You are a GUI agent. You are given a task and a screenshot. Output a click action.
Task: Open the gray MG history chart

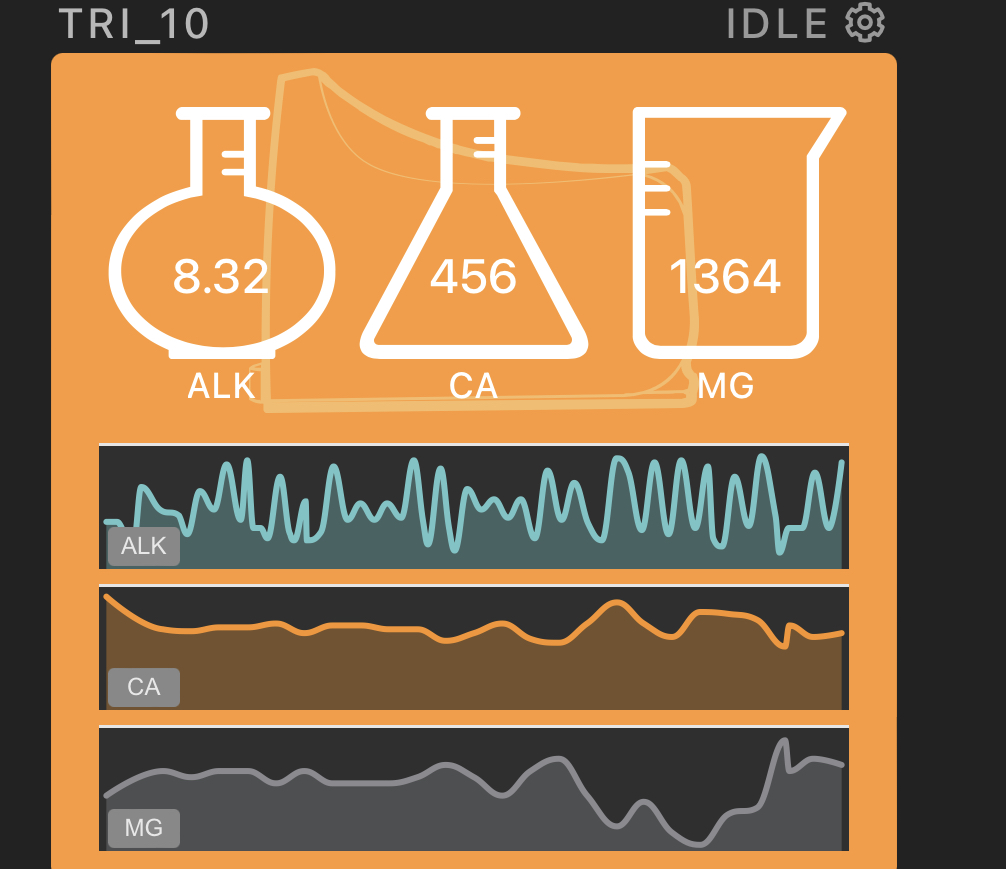pos(473,788)
